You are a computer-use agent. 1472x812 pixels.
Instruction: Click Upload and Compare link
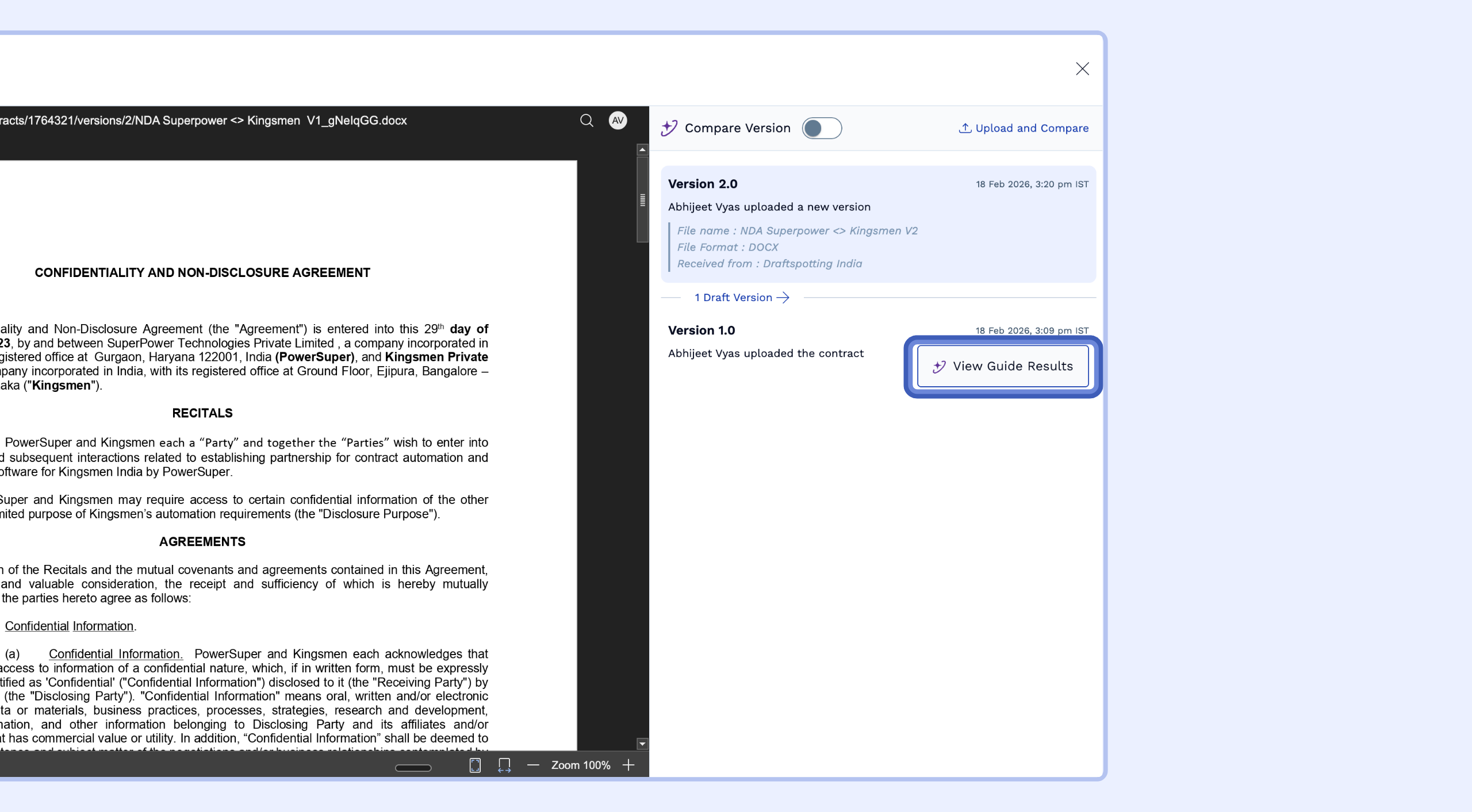pos(1023,128)
